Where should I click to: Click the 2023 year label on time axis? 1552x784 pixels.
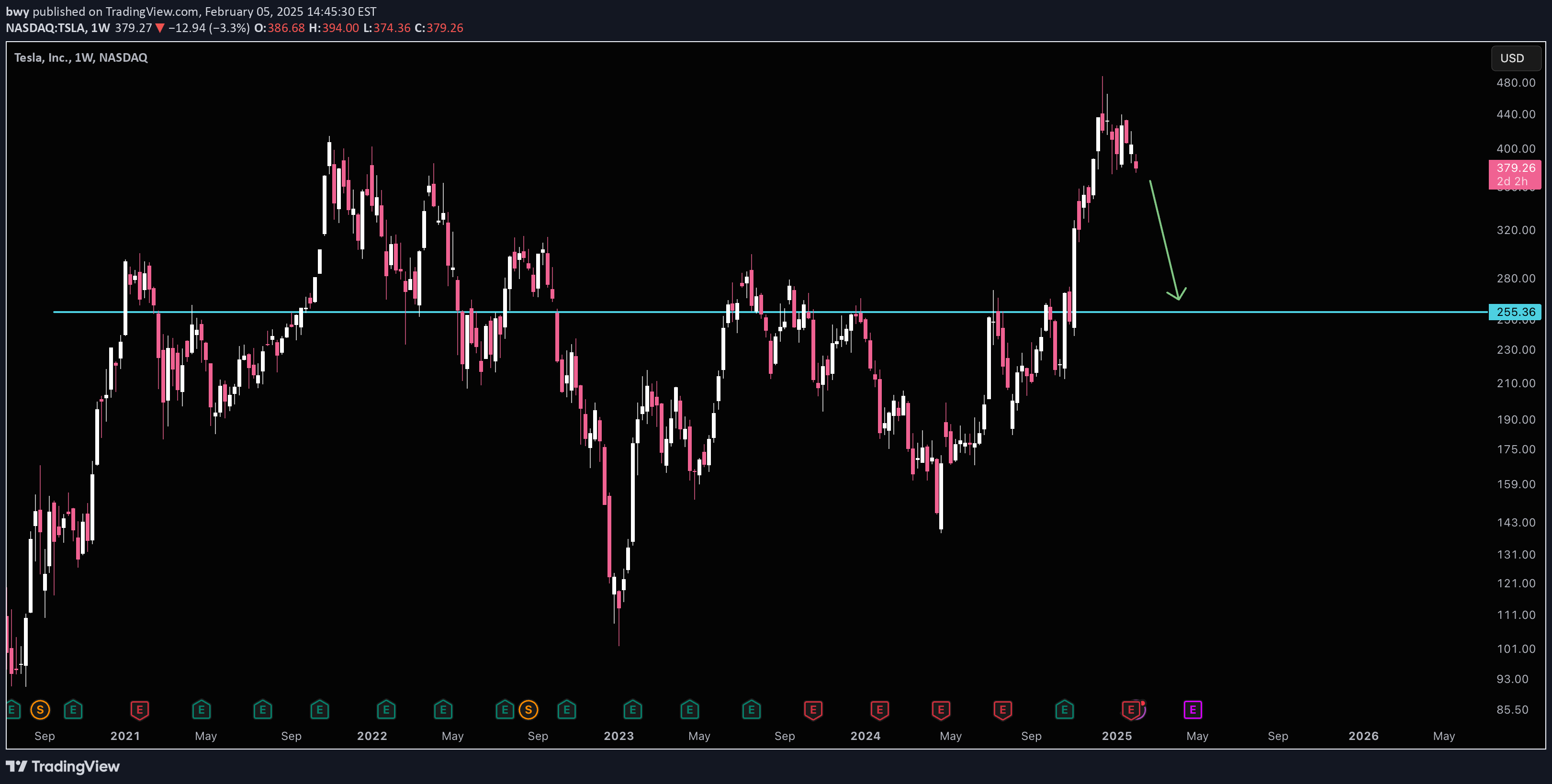coord(619,736)
